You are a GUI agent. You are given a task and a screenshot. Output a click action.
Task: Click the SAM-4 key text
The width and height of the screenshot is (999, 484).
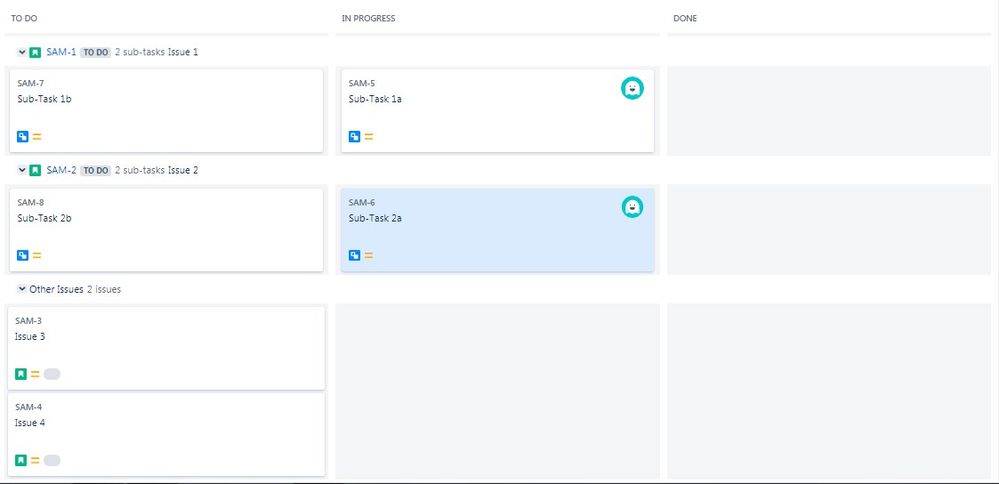[x=29, y=407]
